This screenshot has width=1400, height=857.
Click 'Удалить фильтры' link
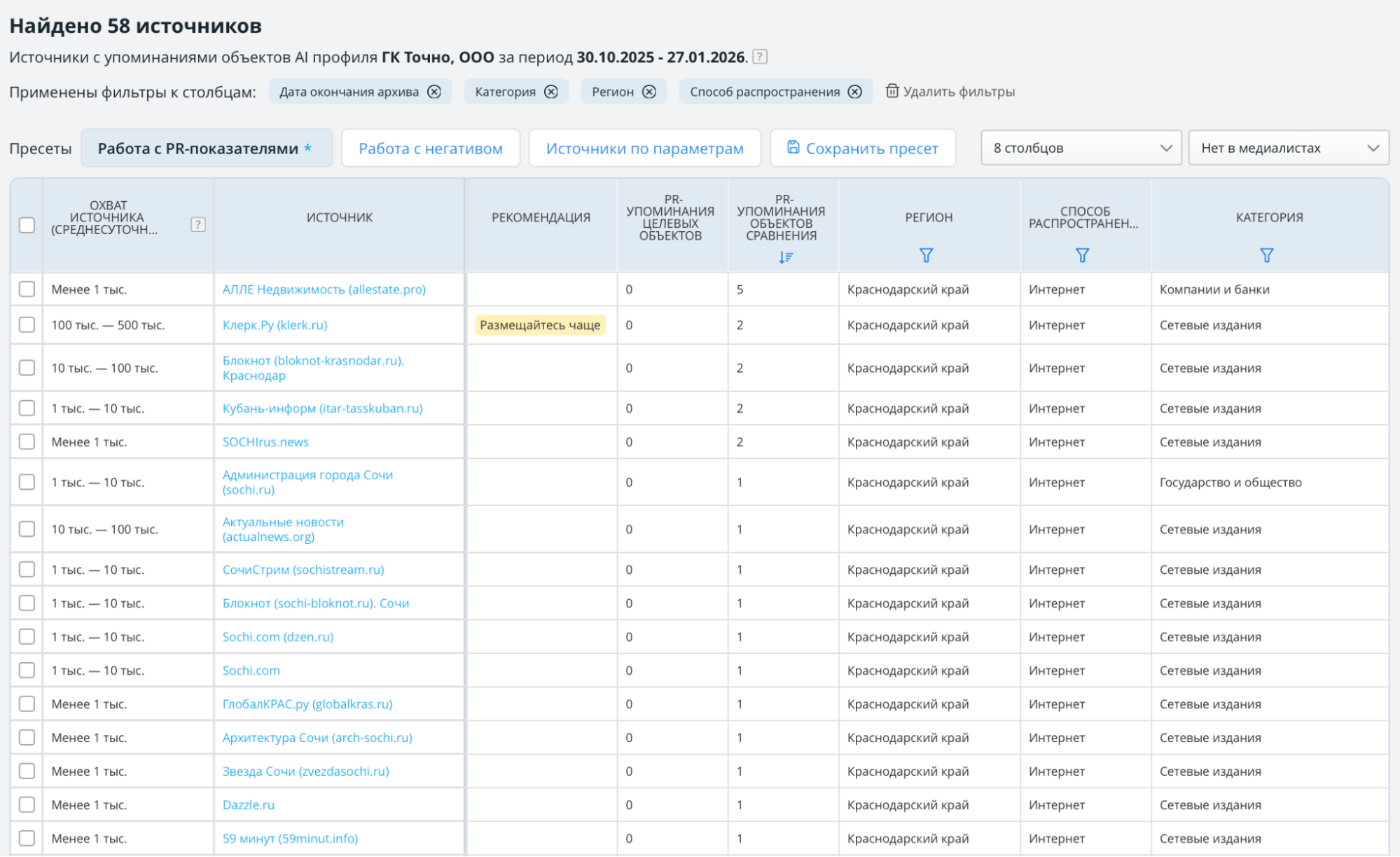click(x=950, y=92)
